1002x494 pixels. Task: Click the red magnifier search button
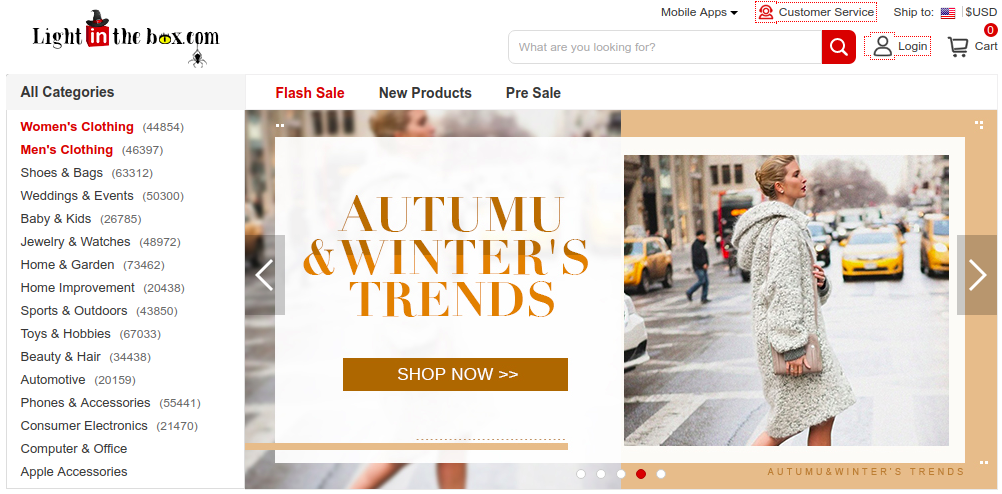click(x=838, y=47)
